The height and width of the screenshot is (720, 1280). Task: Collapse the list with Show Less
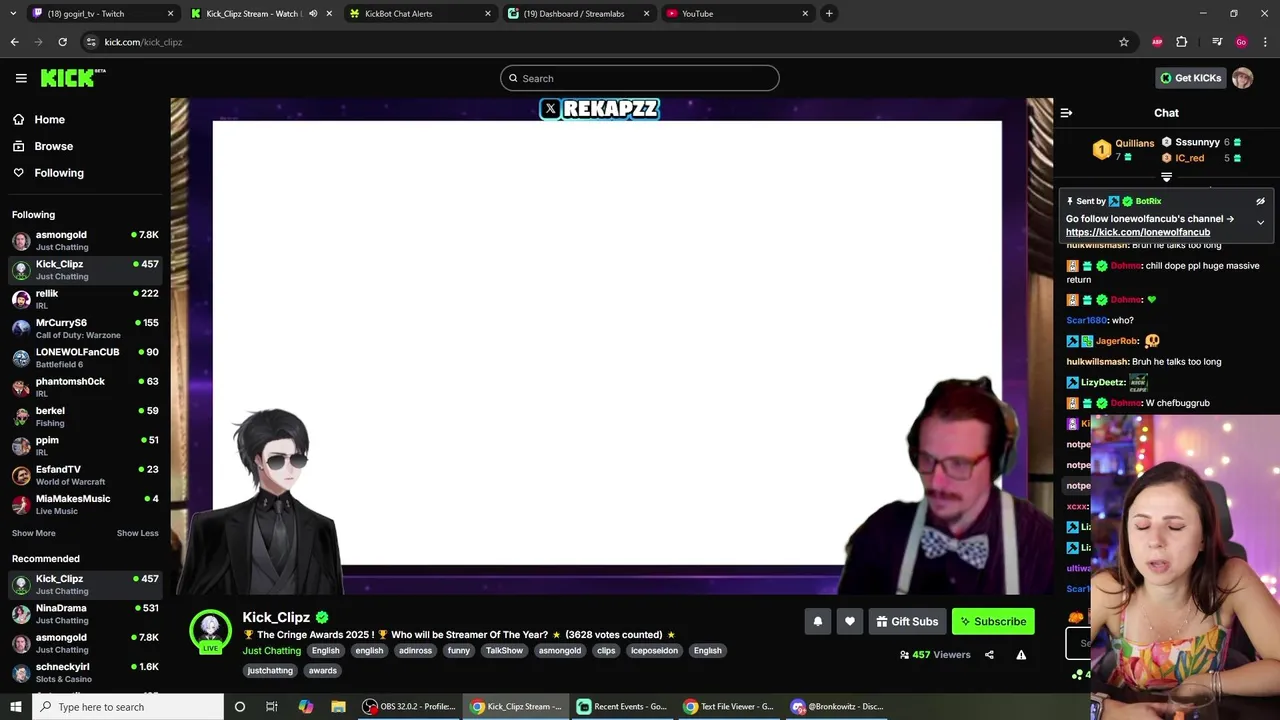tap(137, 533)
